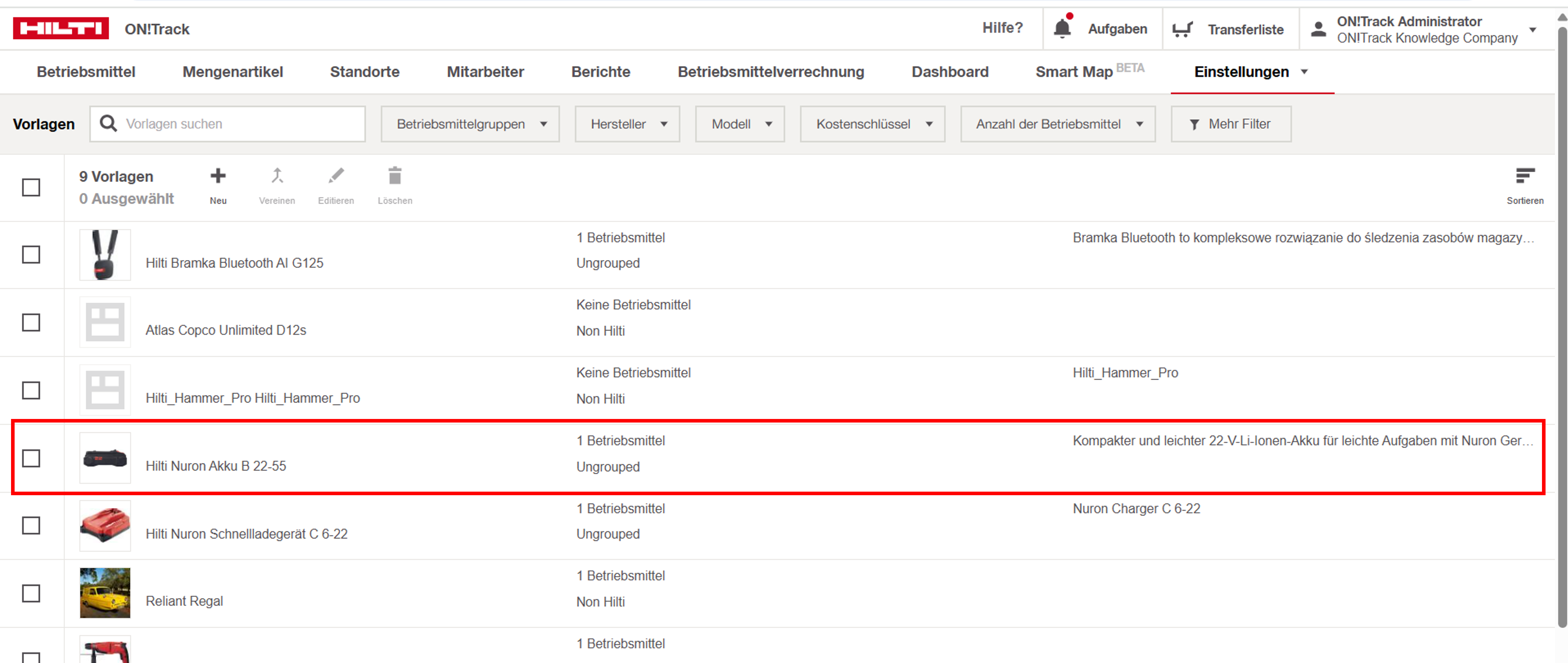Click the Hilti logo
Image resolution: width=1568 pixels, height=663 pixels.
pos(61,28)
